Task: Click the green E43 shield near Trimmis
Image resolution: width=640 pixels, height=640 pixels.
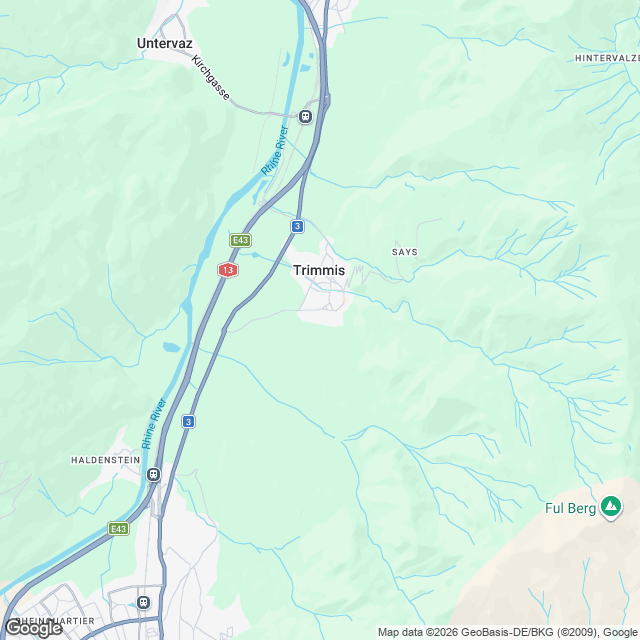Action: tap(240, 240)
